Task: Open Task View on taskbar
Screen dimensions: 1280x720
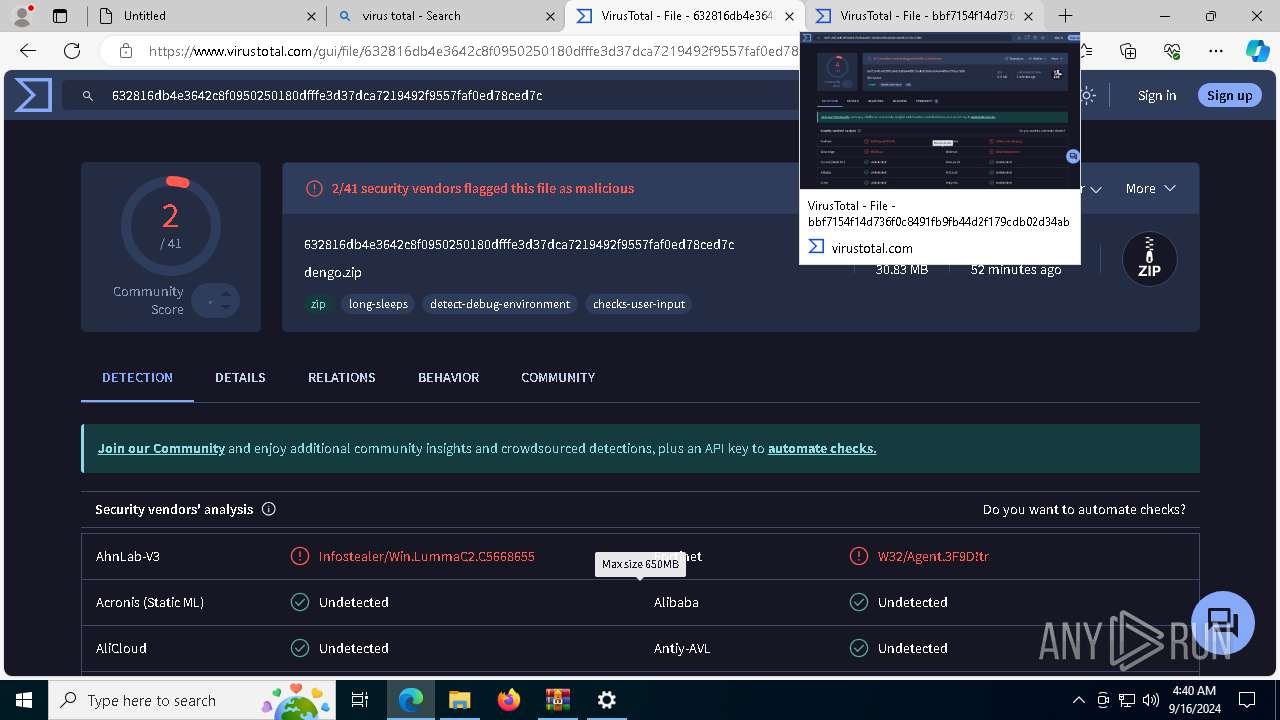Action: click(x=360, y=700)
